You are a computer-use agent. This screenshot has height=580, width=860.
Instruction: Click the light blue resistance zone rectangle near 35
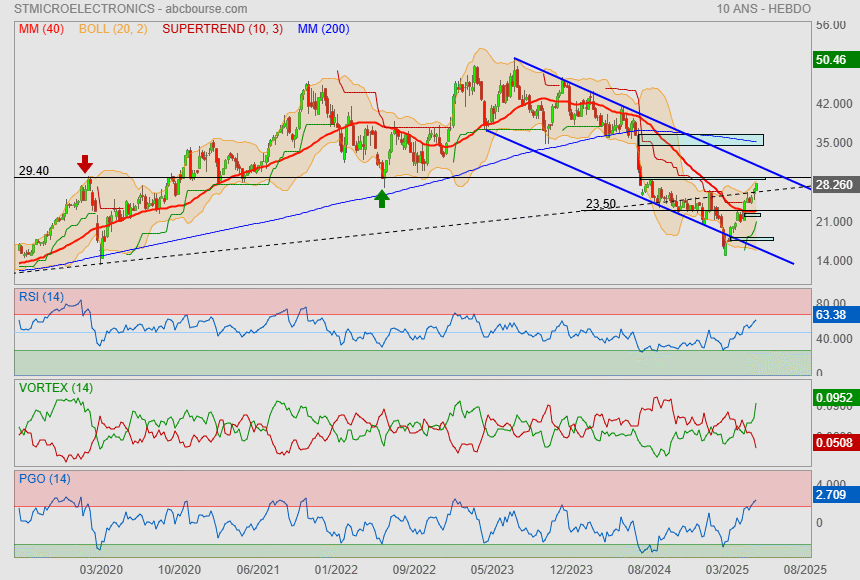(x=701, y=140)
